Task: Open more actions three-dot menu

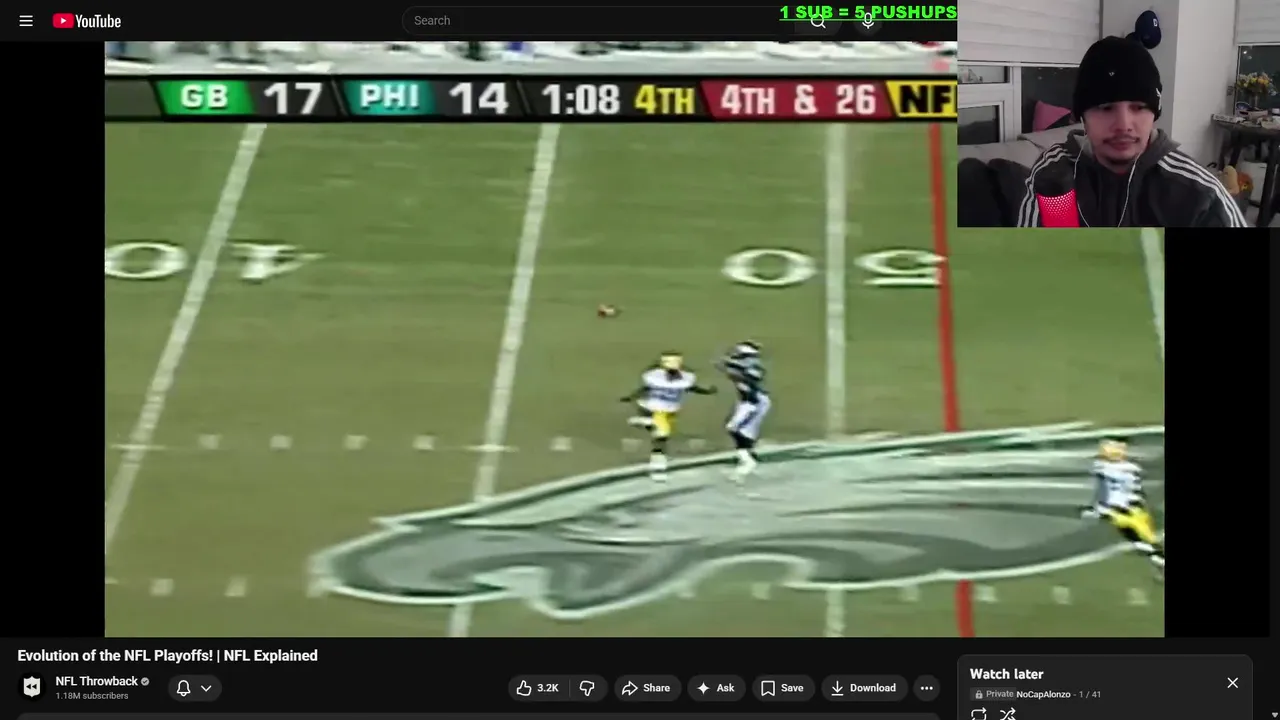Action: coord(926,688)
